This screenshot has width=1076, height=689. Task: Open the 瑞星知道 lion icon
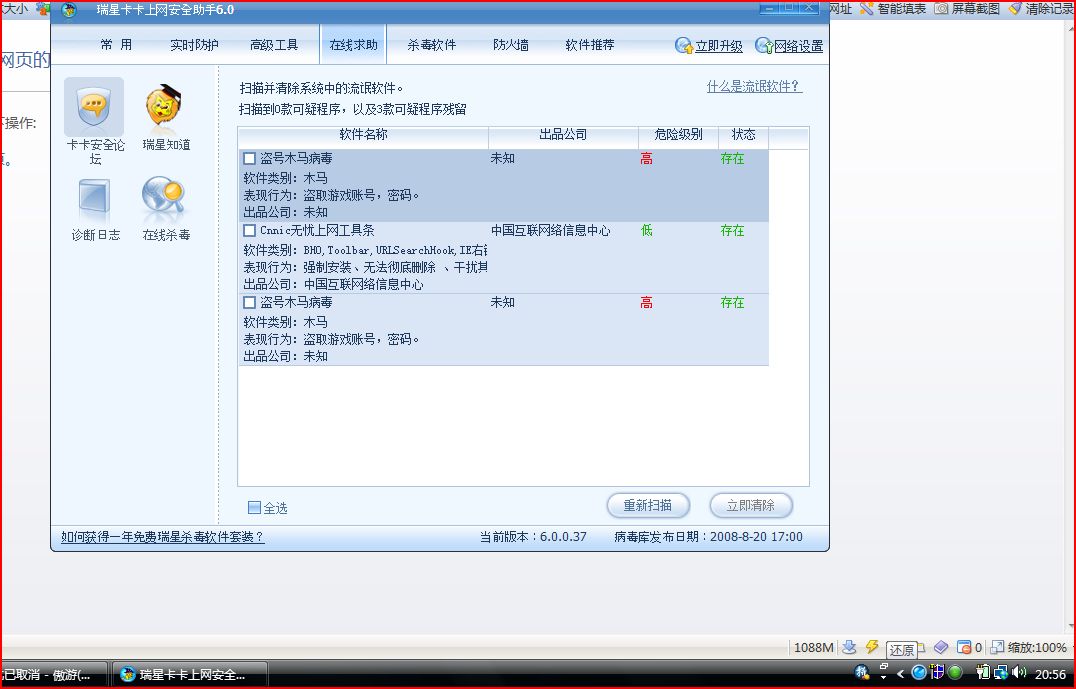[x=164, y=107]
